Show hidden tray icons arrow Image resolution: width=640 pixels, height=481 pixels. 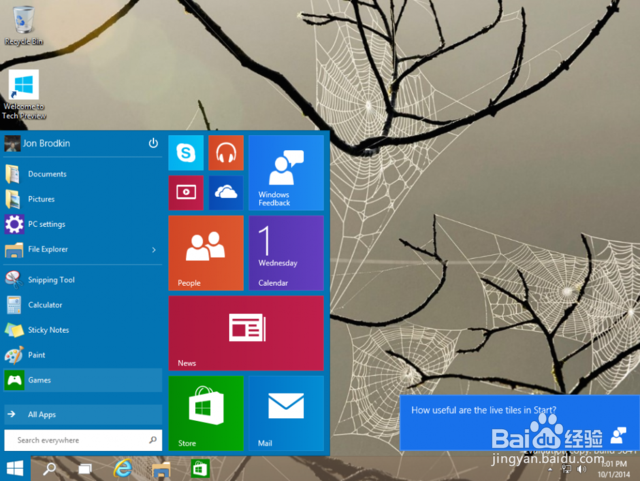551,470
